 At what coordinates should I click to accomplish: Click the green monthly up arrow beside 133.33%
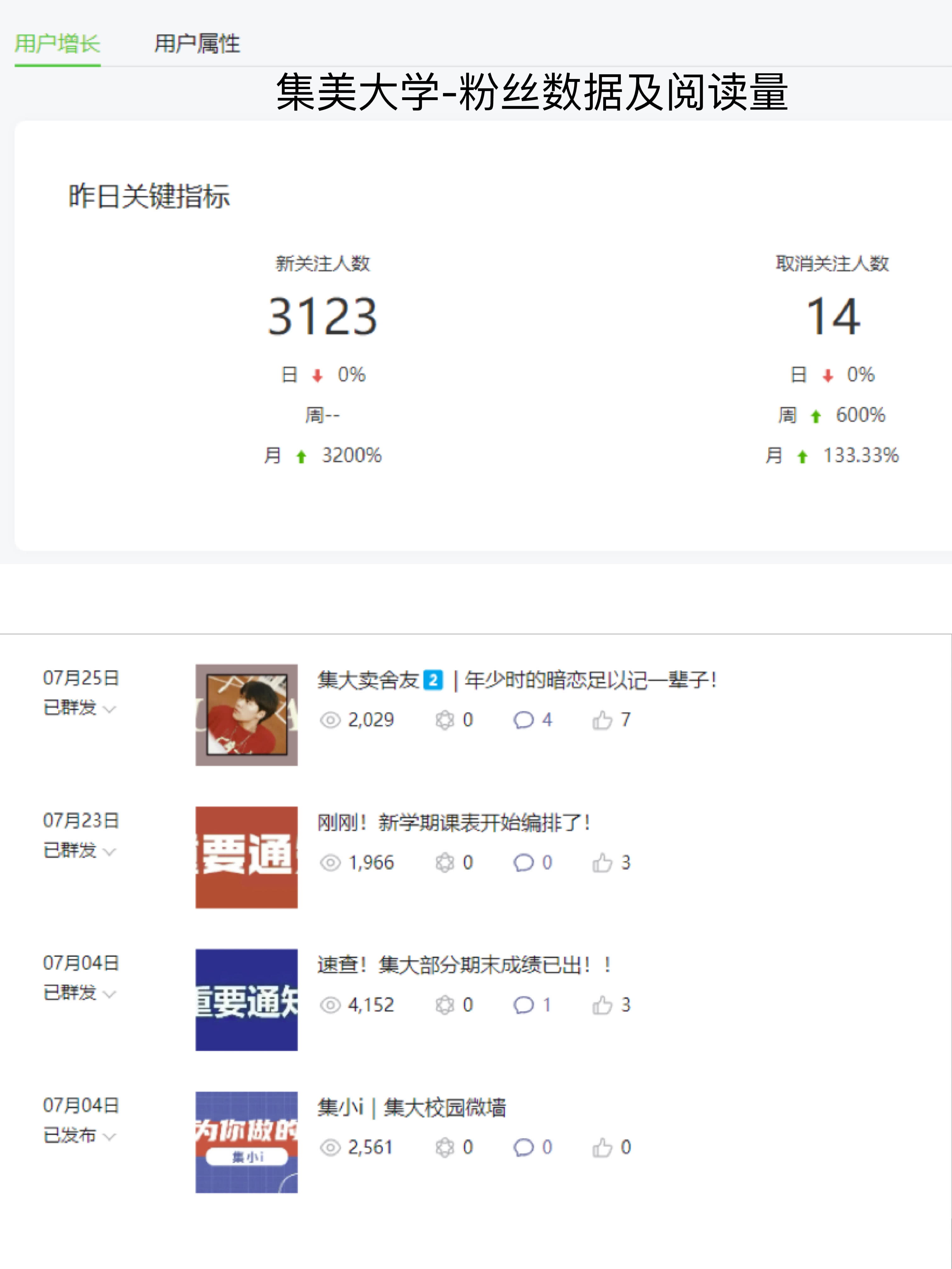coord(802,457)
